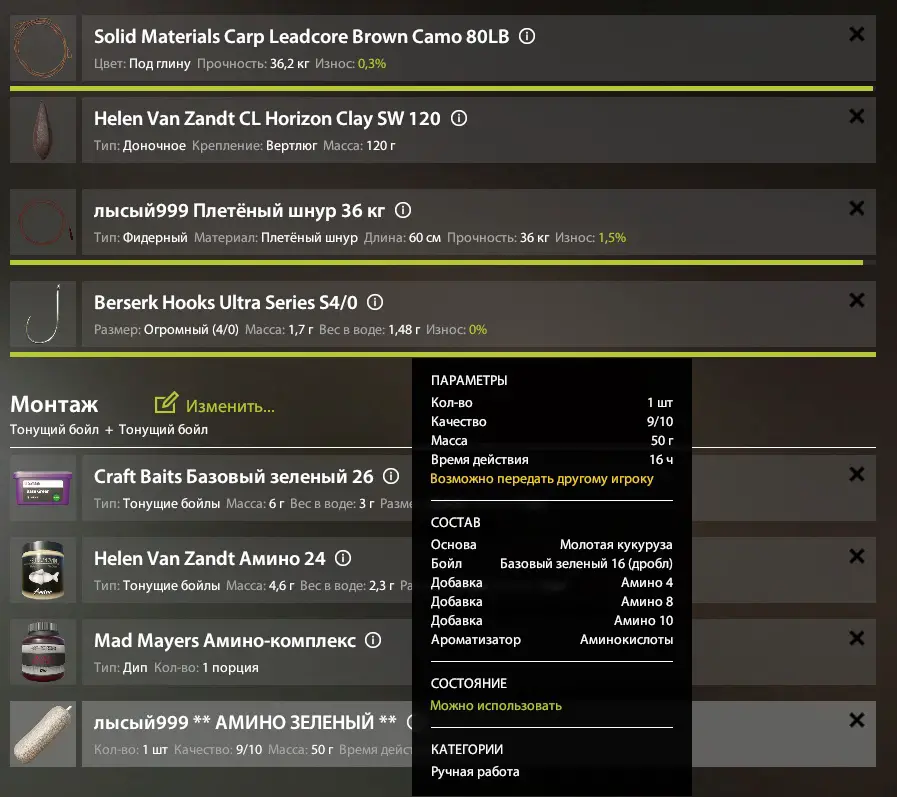The width and height of the screenshot is (897, 797).
Task: Click the Тонущий бойл + Тонущий бойл subtitle
Action: [x=109, y=430]
